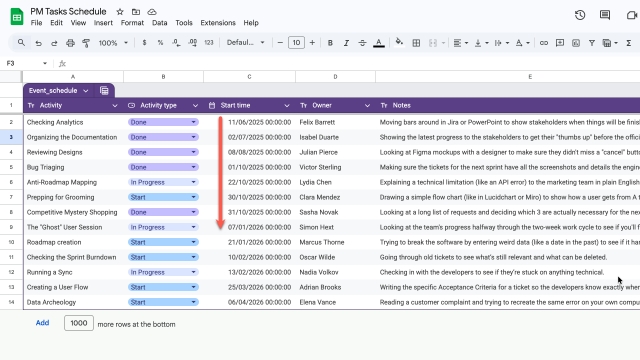Print the spreadsheet
640x360 pixels.
click(70, 43)
